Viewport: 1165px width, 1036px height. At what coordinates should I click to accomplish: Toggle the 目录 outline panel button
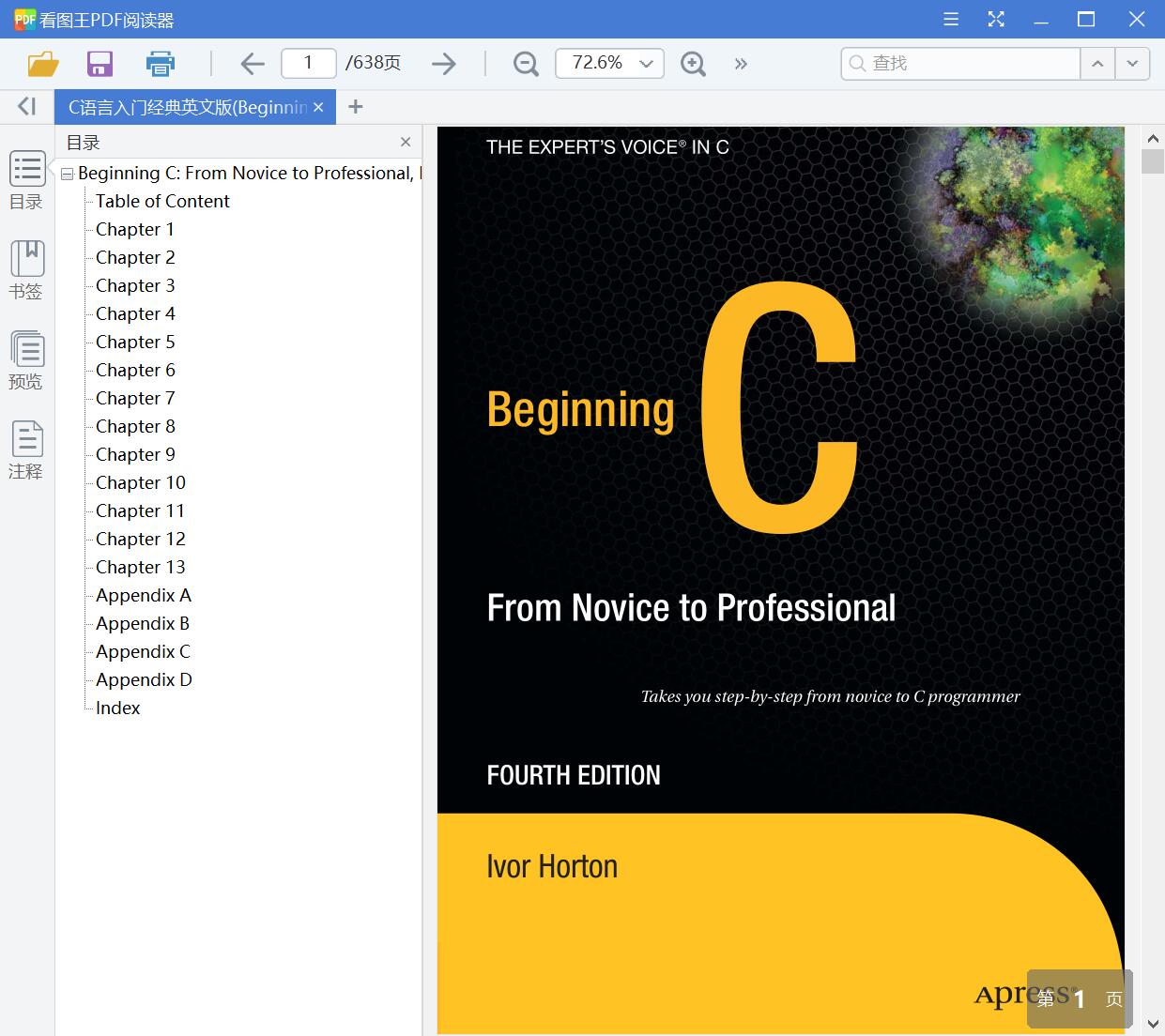click(x=26, y=180)
